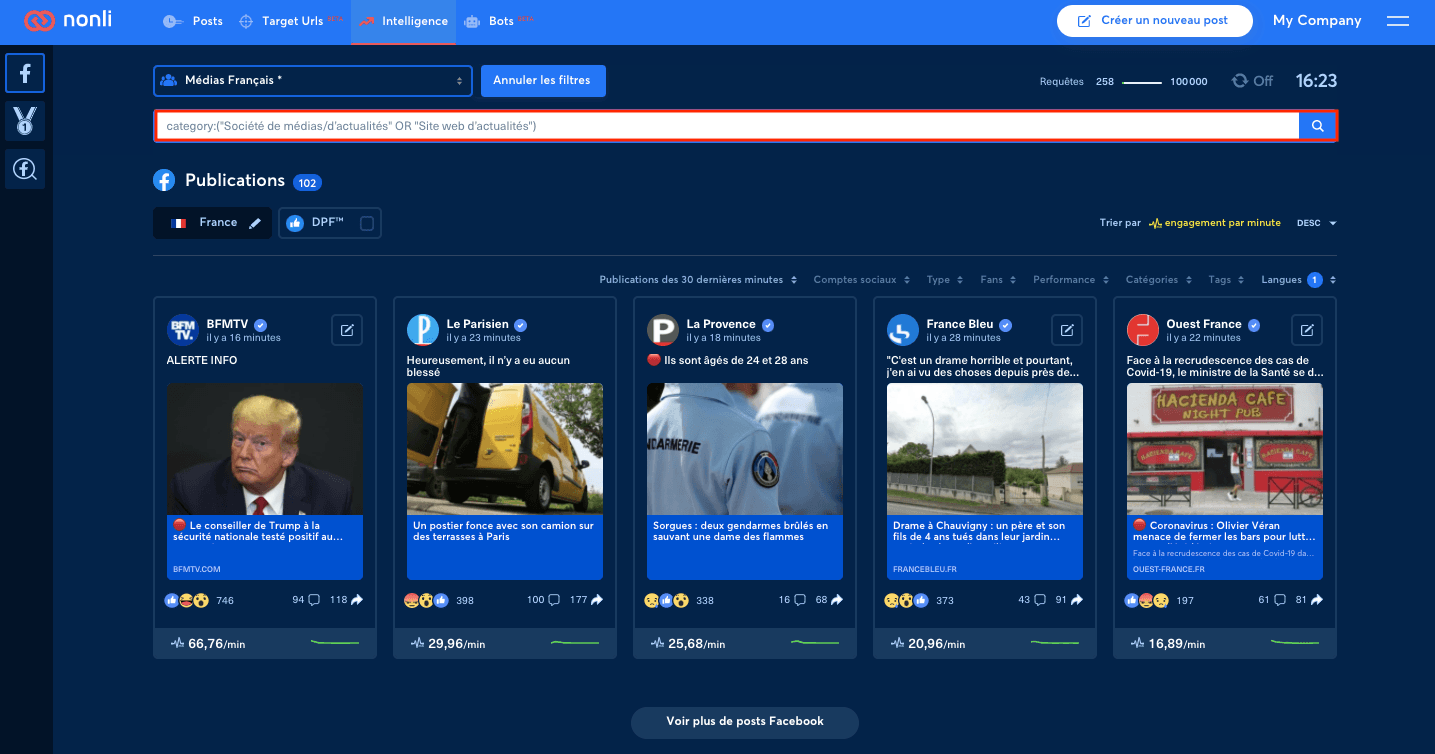1435x754 pixels.
Task: Click the edit icon on Ouest France card
Action: [1307, 330]
